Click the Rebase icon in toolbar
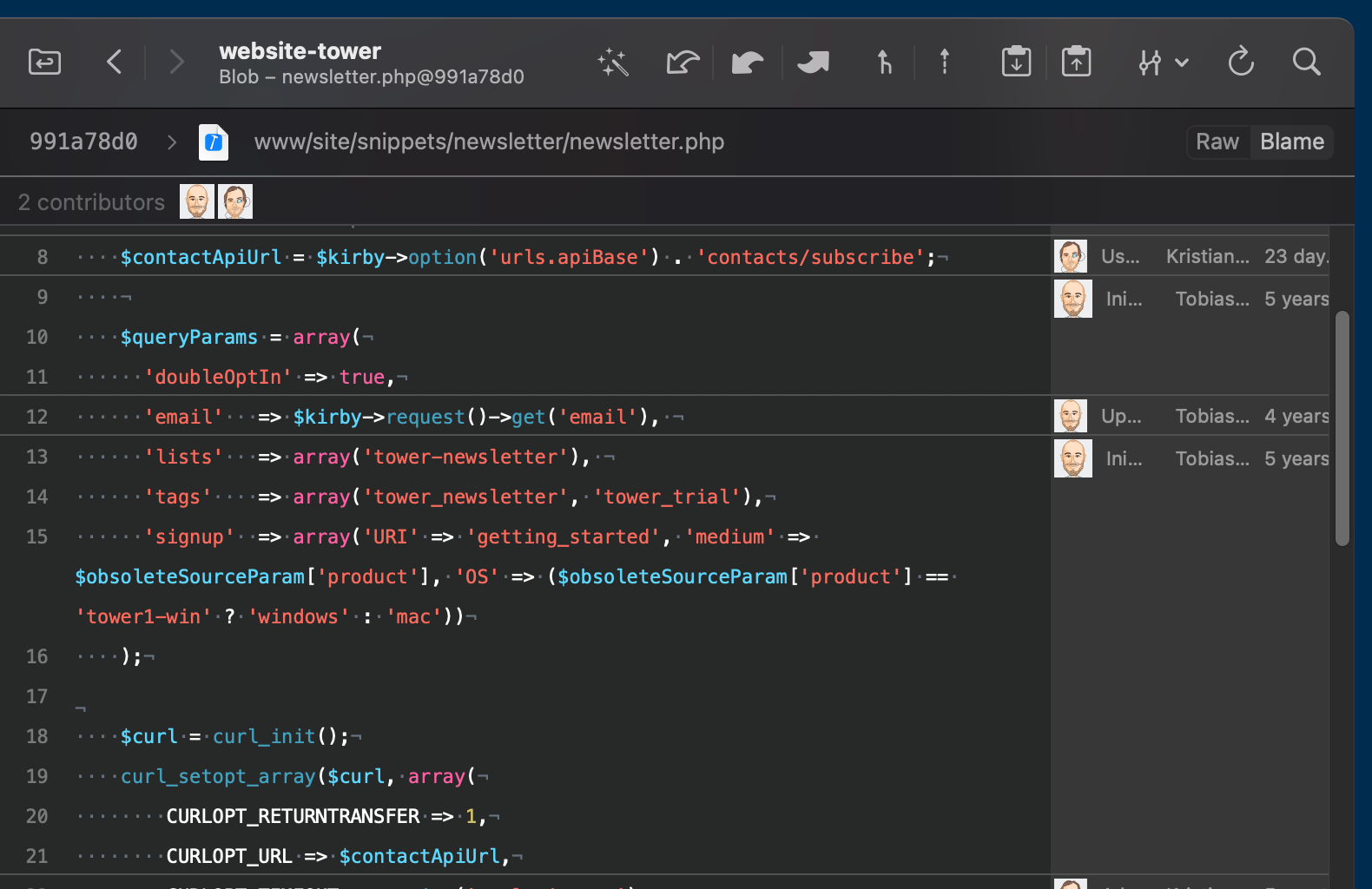1372x889 pixels. pos(945,63)
